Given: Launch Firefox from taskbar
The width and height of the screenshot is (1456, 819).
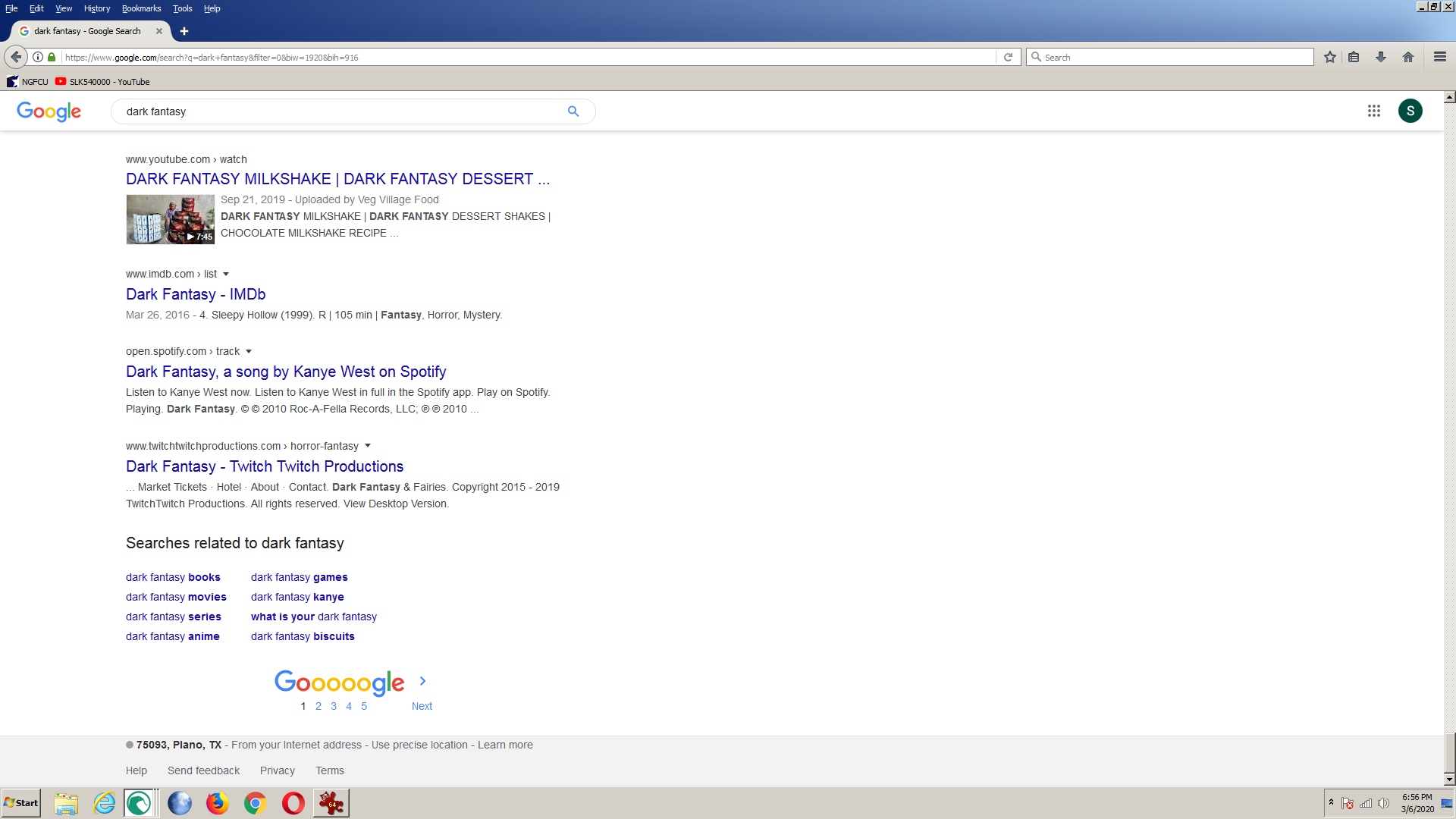Looking at the screenshot, I should click(x=218, y=803).
